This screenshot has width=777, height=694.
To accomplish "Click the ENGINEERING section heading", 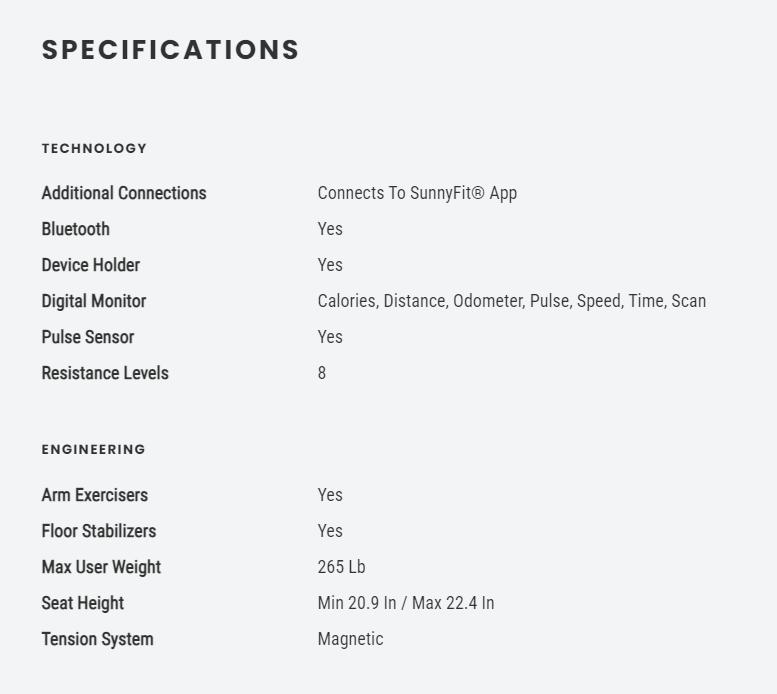I will (x=93, y=450).
